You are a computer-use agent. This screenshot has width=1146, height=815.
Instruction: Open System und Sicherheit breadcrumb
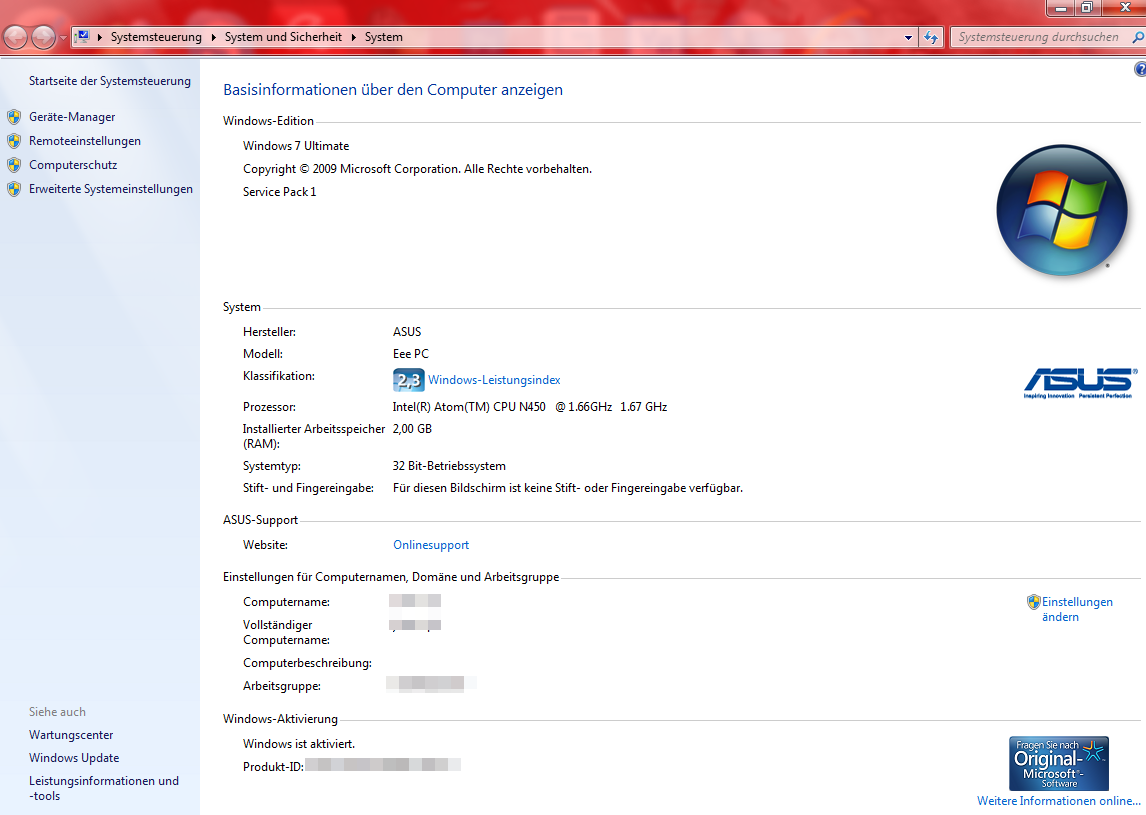coord(283,37)
